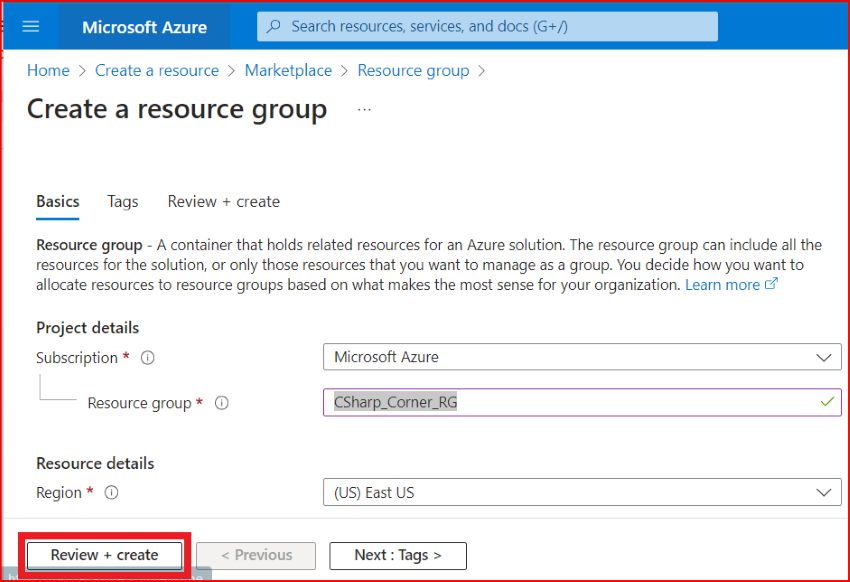The width and height of the screenshot is (850, 582).
Task: Go to Home breadcrumb link
Action: coord(48,71)
